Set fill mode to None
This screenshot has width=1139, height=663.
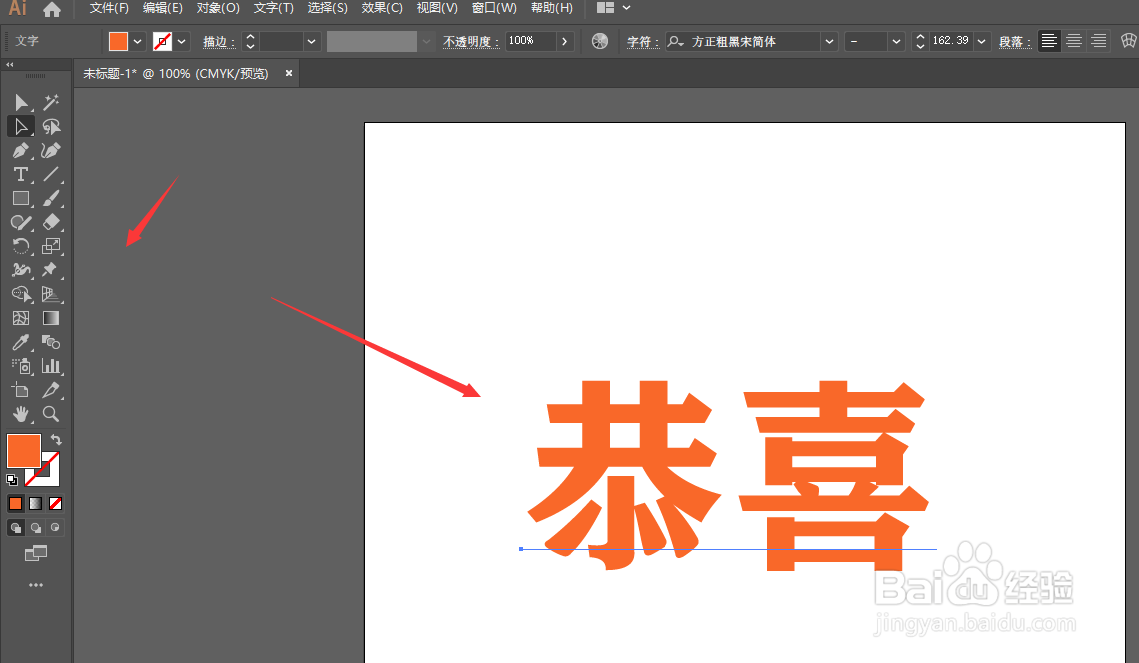55,503
